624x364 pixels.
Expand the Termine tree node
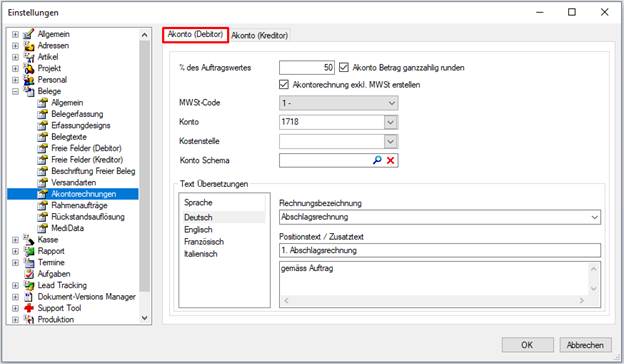pyautogui.click(x=15, y=263)
